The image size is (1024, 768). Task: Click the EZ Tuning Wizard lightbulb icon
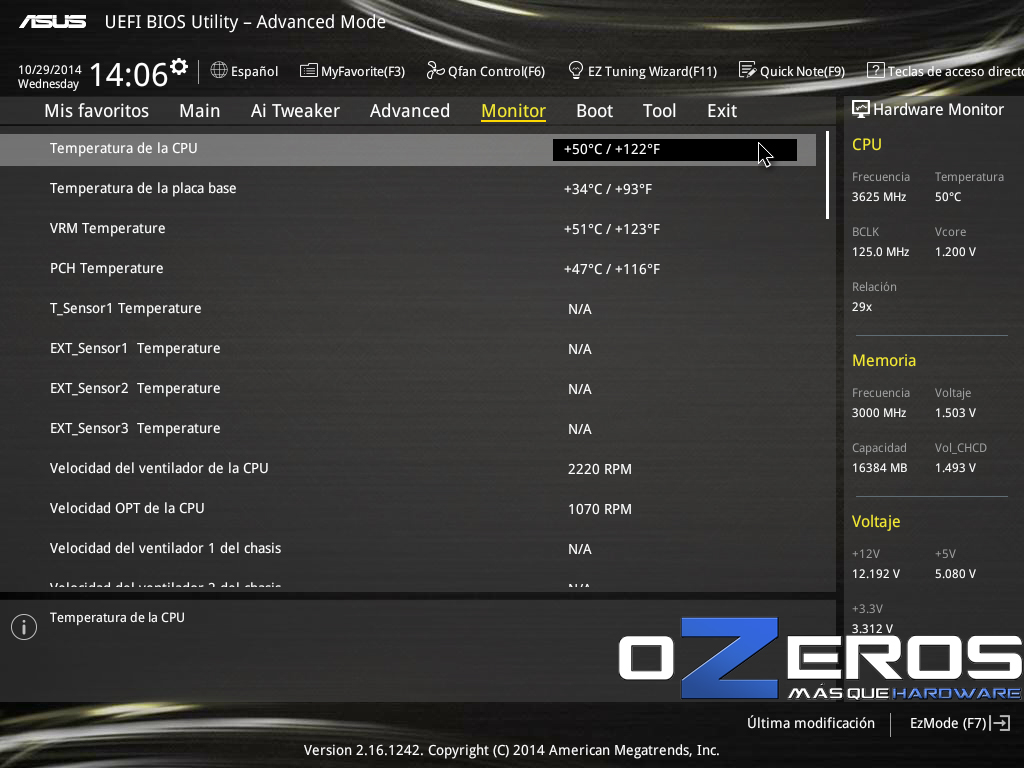click(575, 70)
